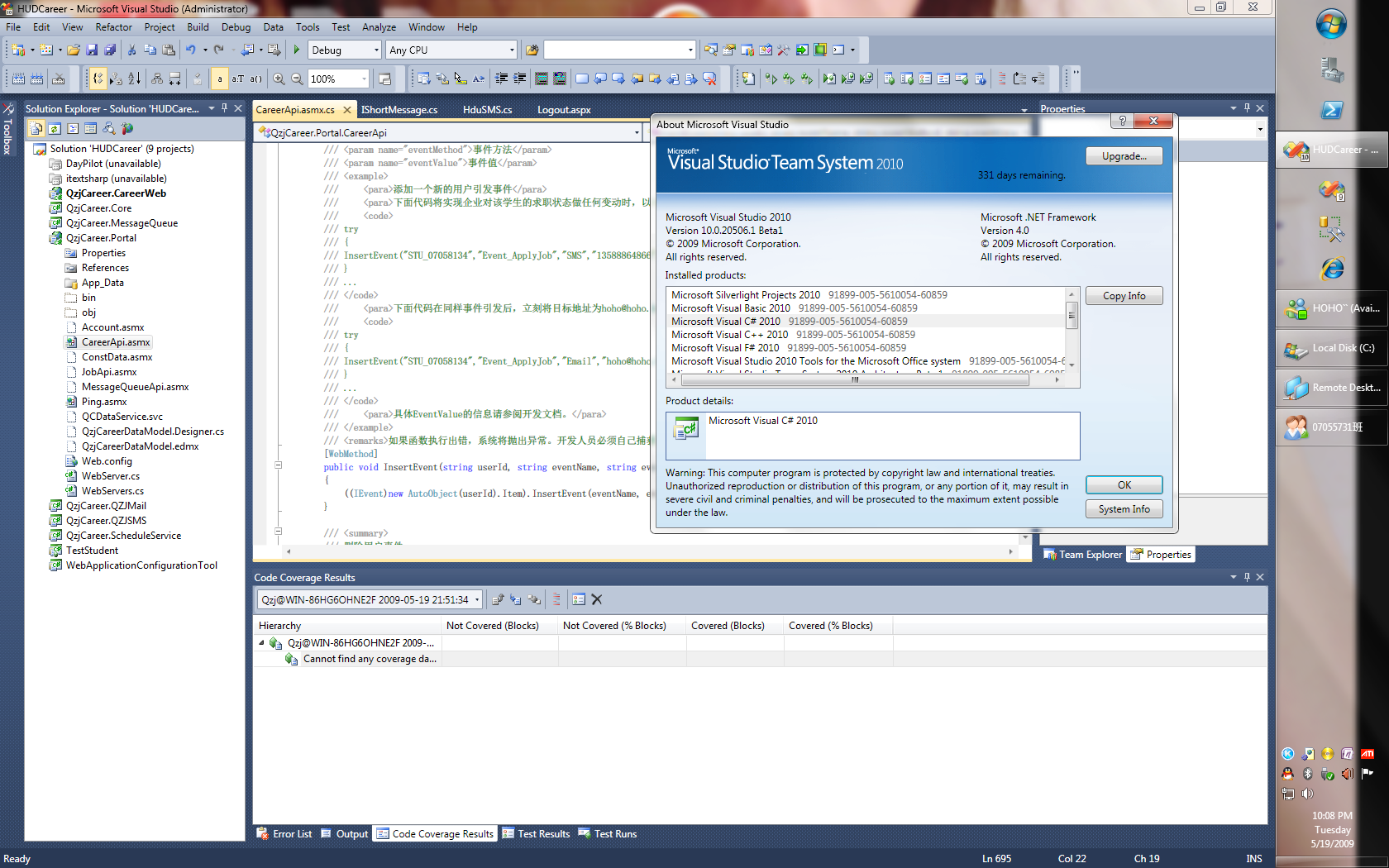Click the decrease line indent icon
This screenshot has height=868, width=1389.
501,79
